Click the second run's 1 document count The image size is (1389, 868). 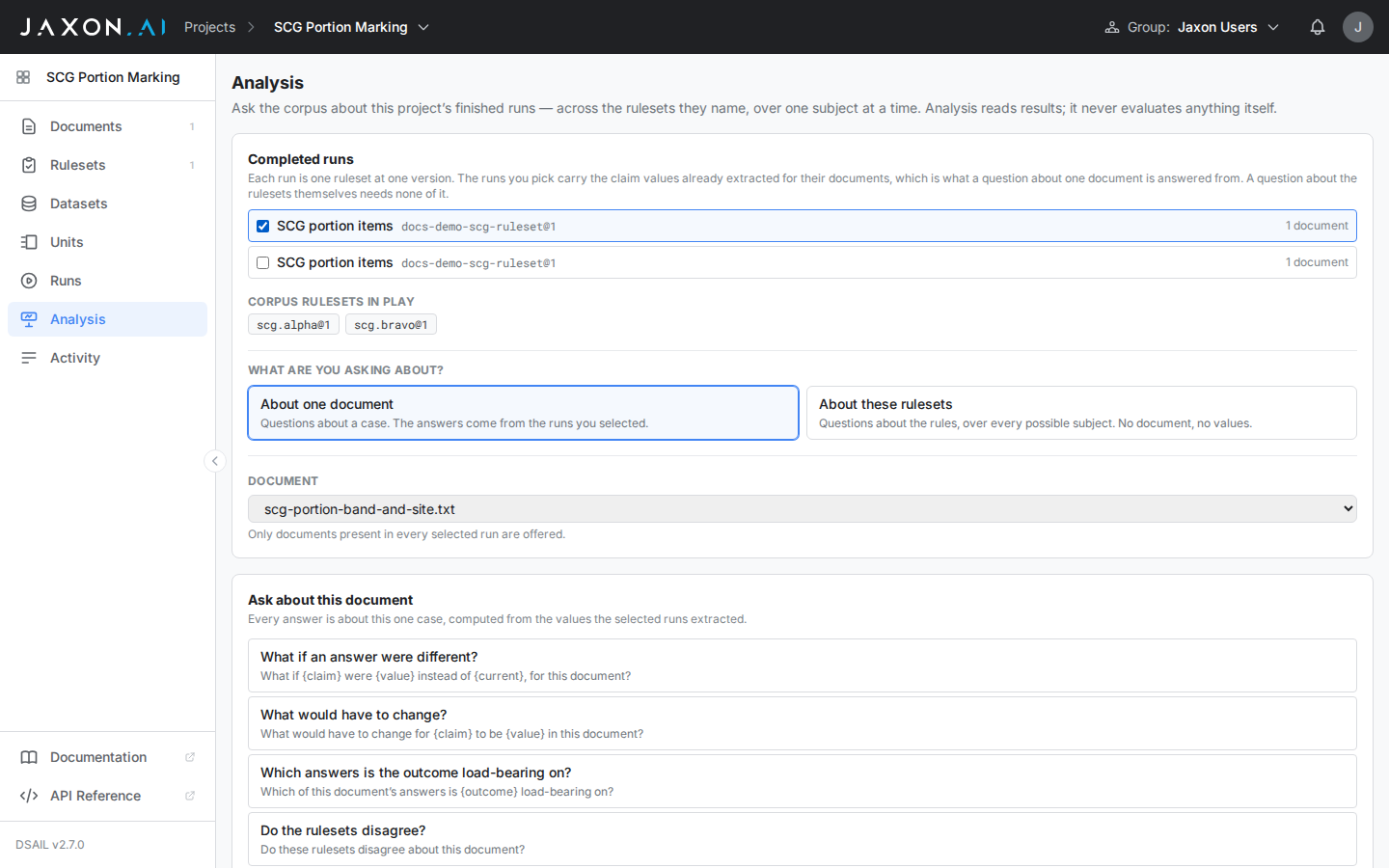click(x=1317, y=262)
